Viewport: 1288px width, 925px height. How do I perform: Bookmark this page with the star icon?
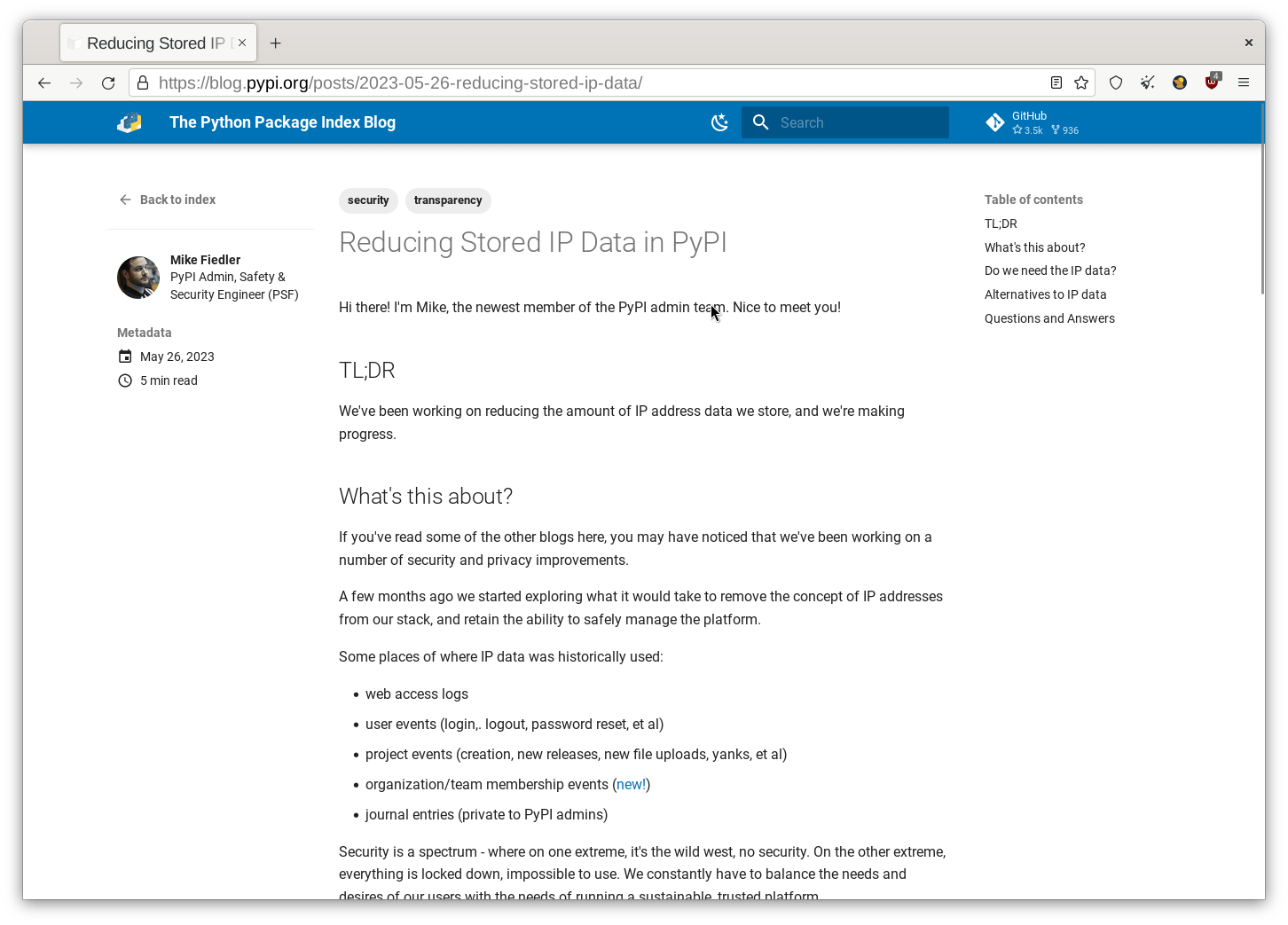coord(1081,82)
